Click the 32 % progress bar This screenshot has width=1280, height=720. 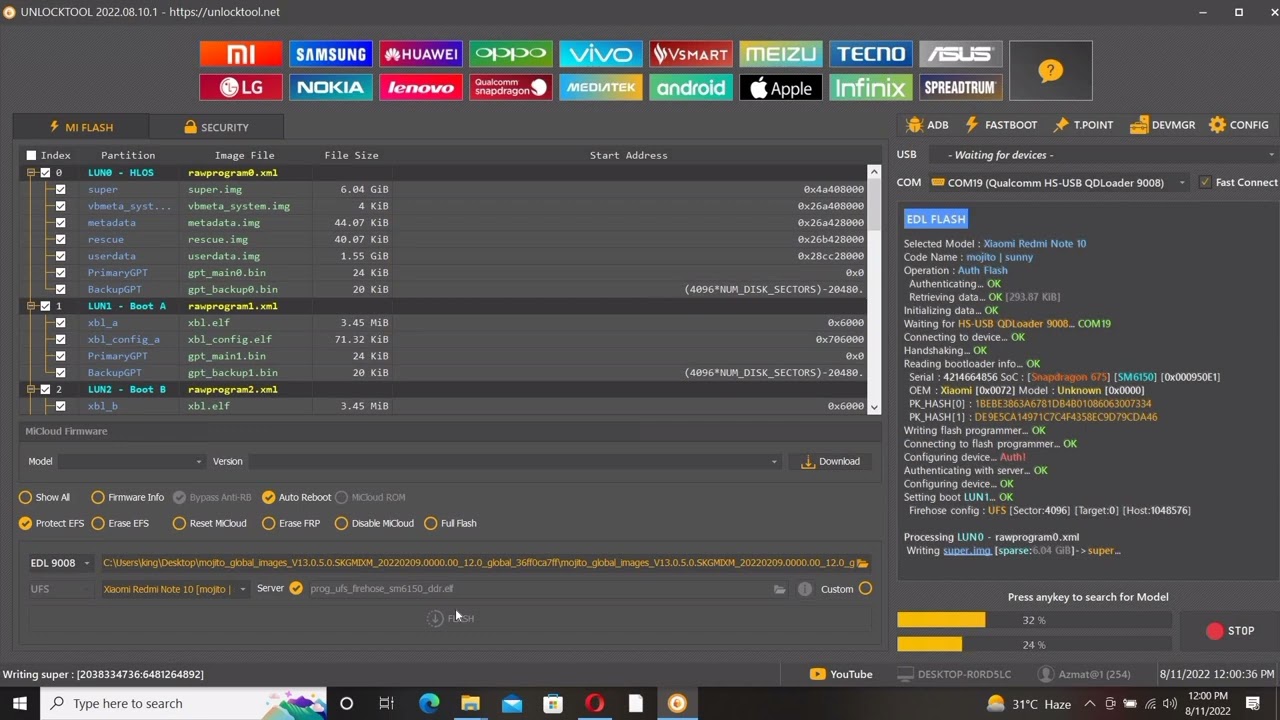pyautogui.click(x=1034, y=621)
